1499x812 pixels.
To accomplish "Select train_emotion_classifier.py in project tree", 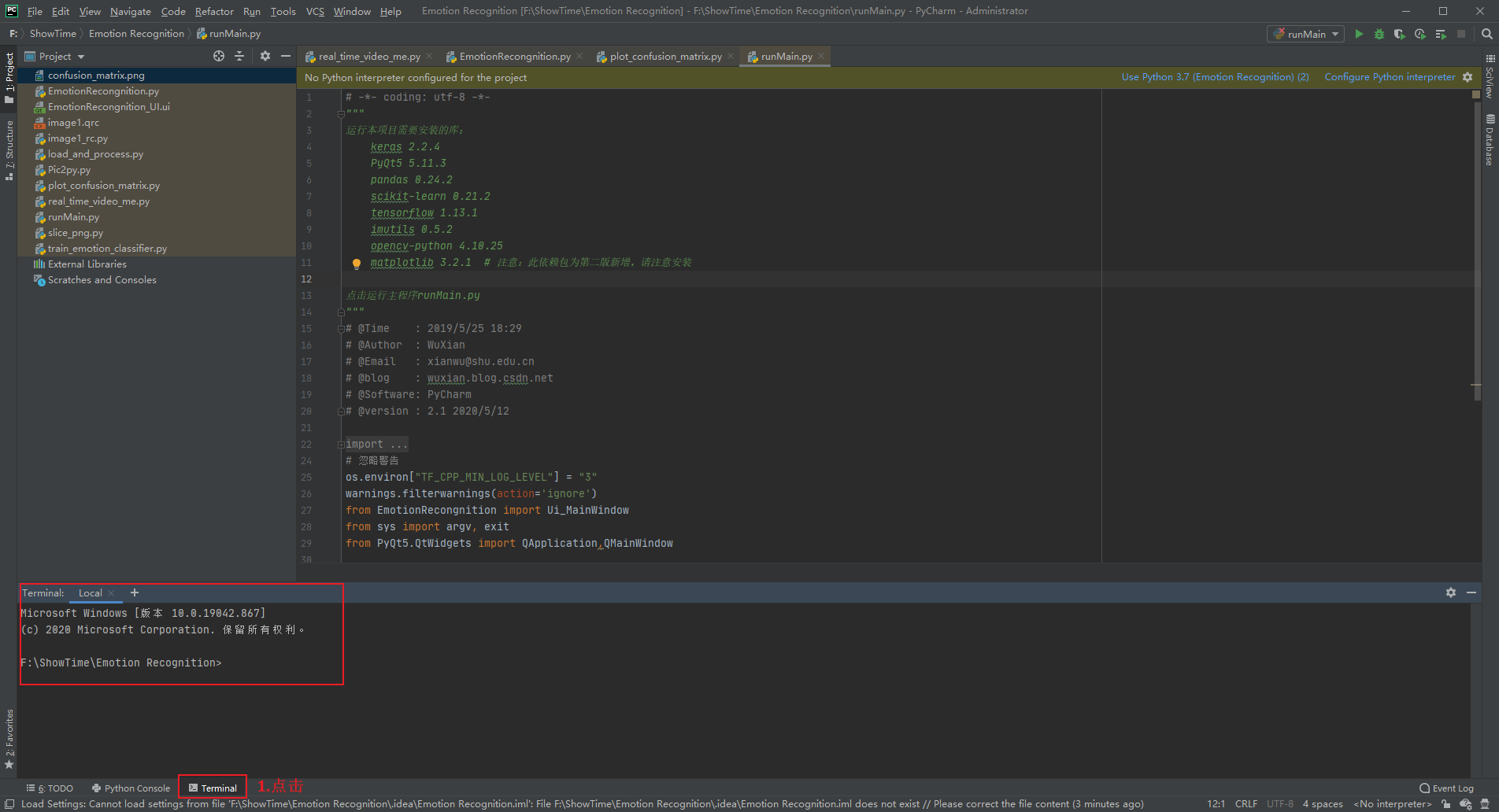I will click(157, 249).
